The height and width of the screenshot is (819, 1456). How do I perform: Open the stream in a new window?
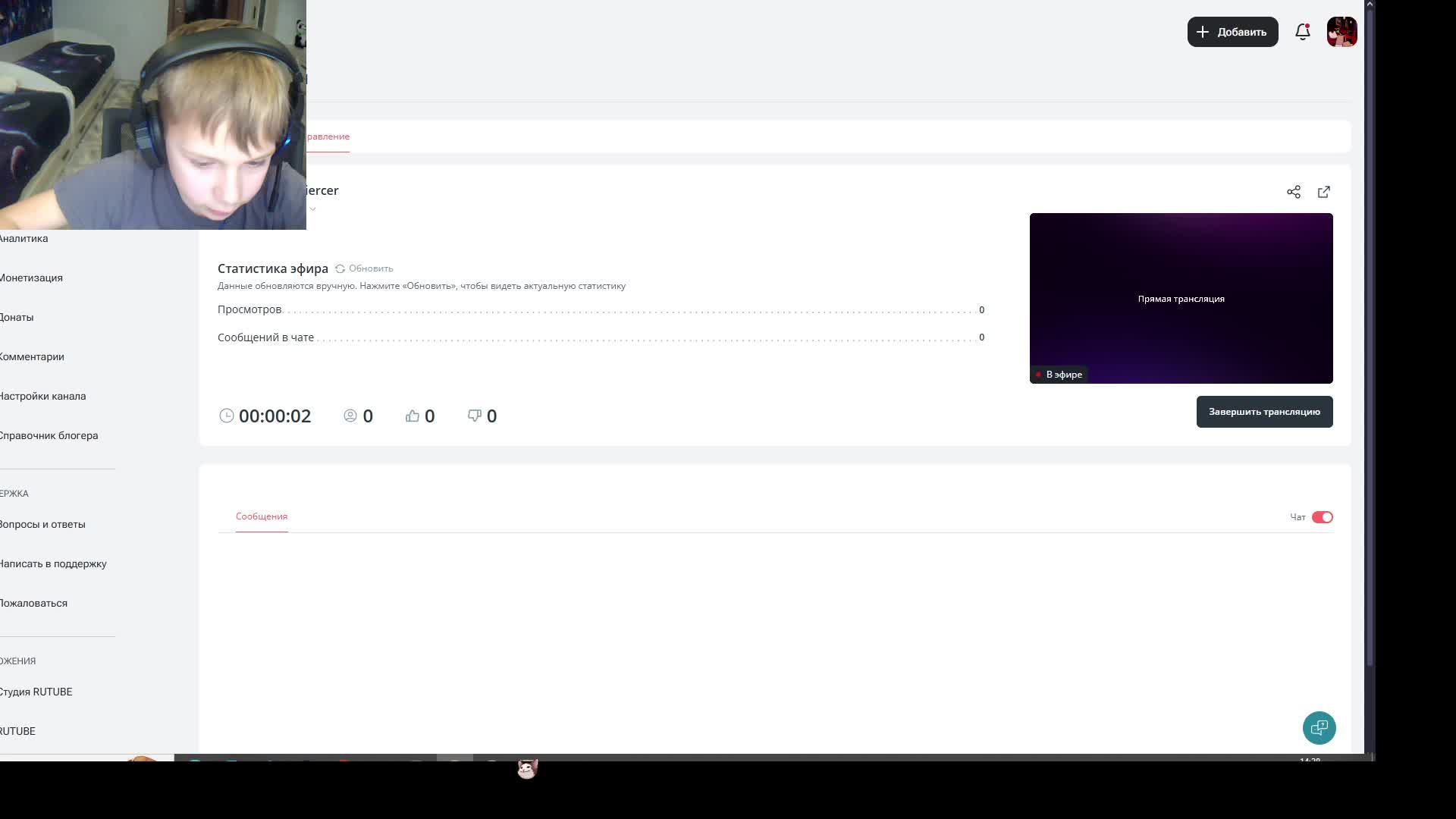pos(1324,192)
